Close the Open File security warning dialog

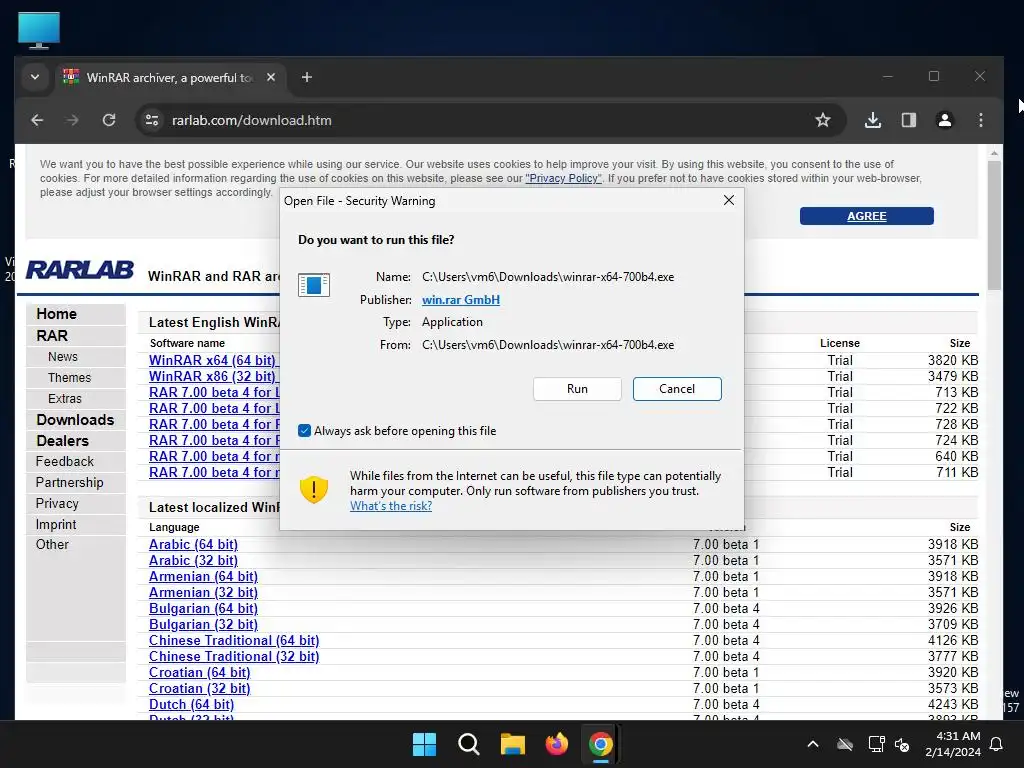[729, 200]
